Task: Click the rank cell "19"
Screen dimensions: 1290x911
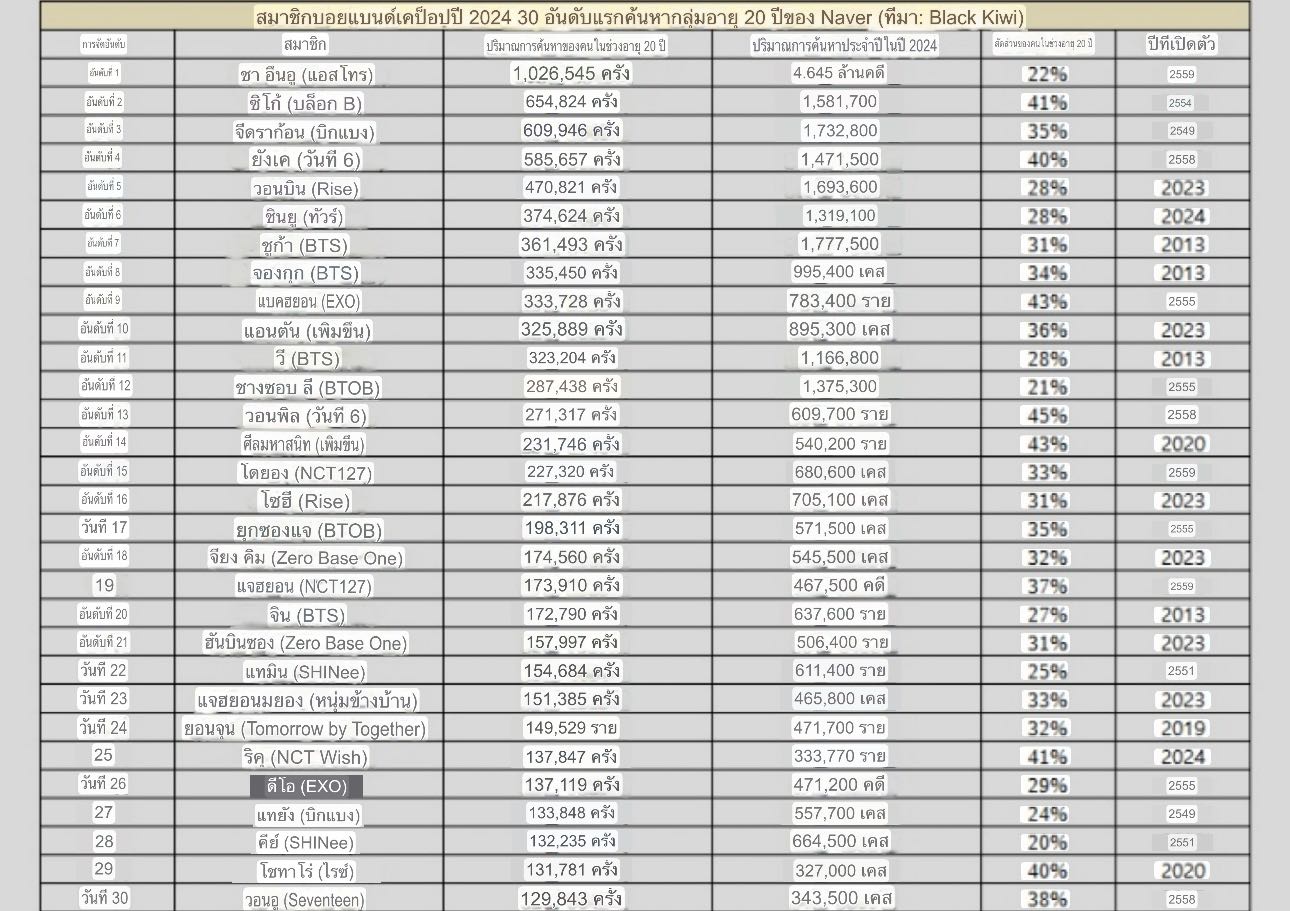Action: click(104, 585)
